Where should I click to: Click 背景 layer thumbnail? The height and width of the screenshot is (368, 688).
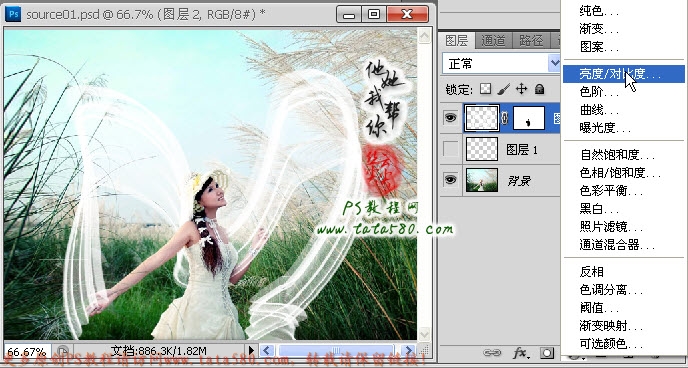coord(482,180)
